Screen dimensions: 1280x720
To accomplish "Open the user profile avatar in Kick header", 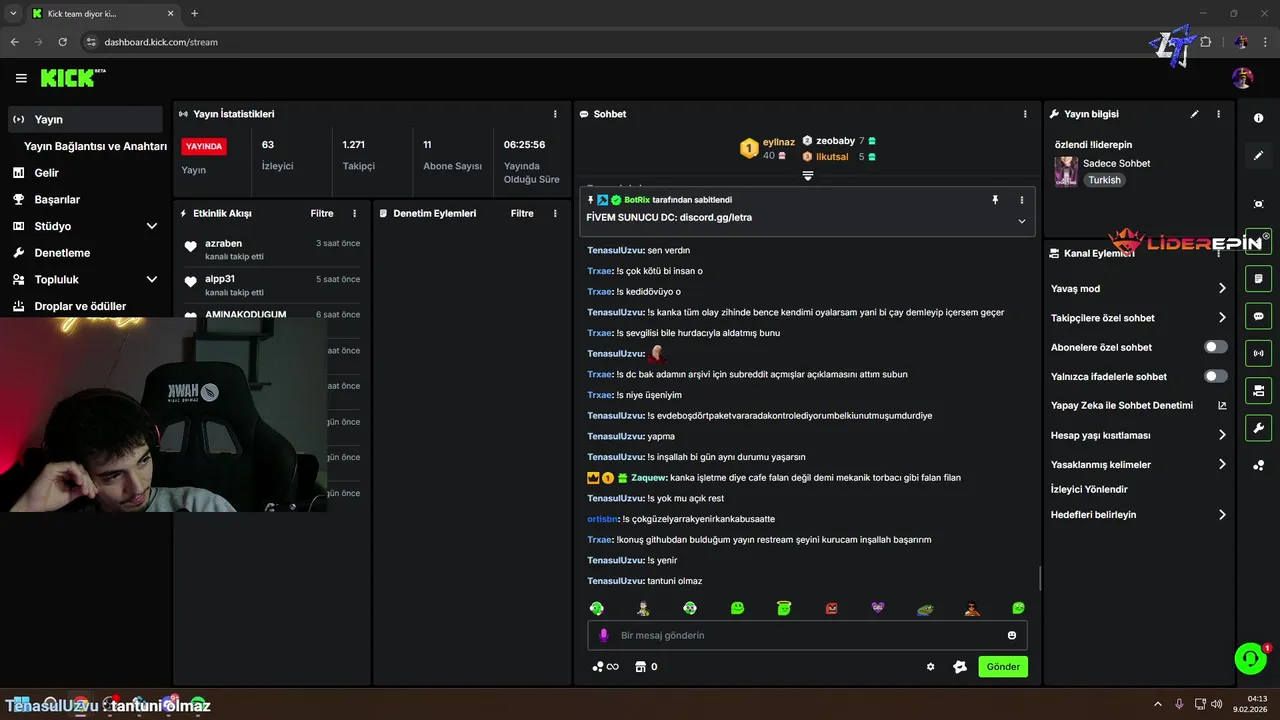I will 1242,78.
